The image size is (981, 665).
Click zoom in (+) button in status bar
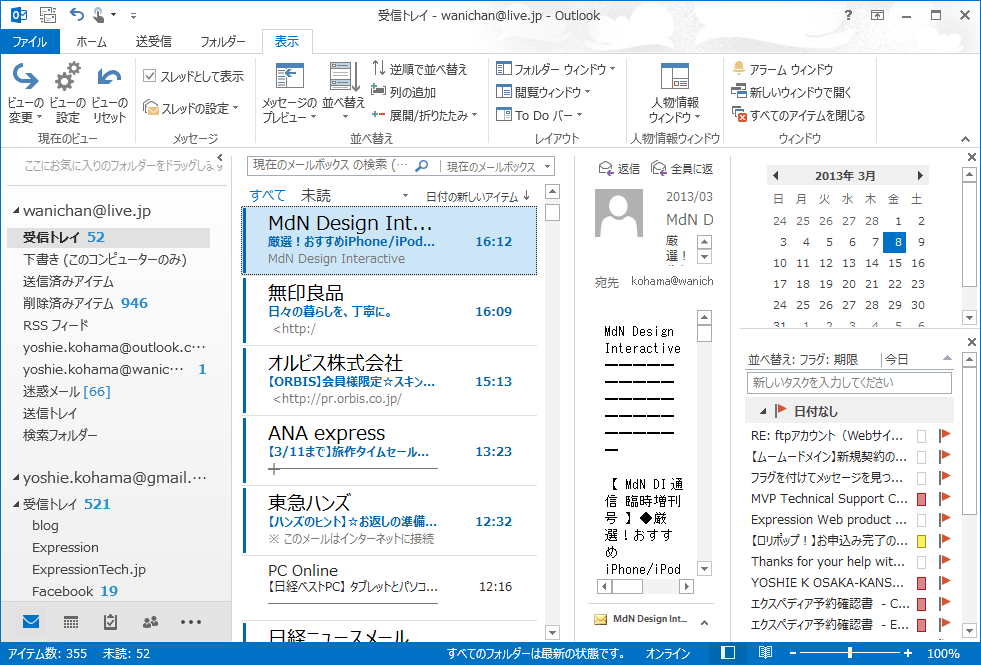(x=908, y=653)
